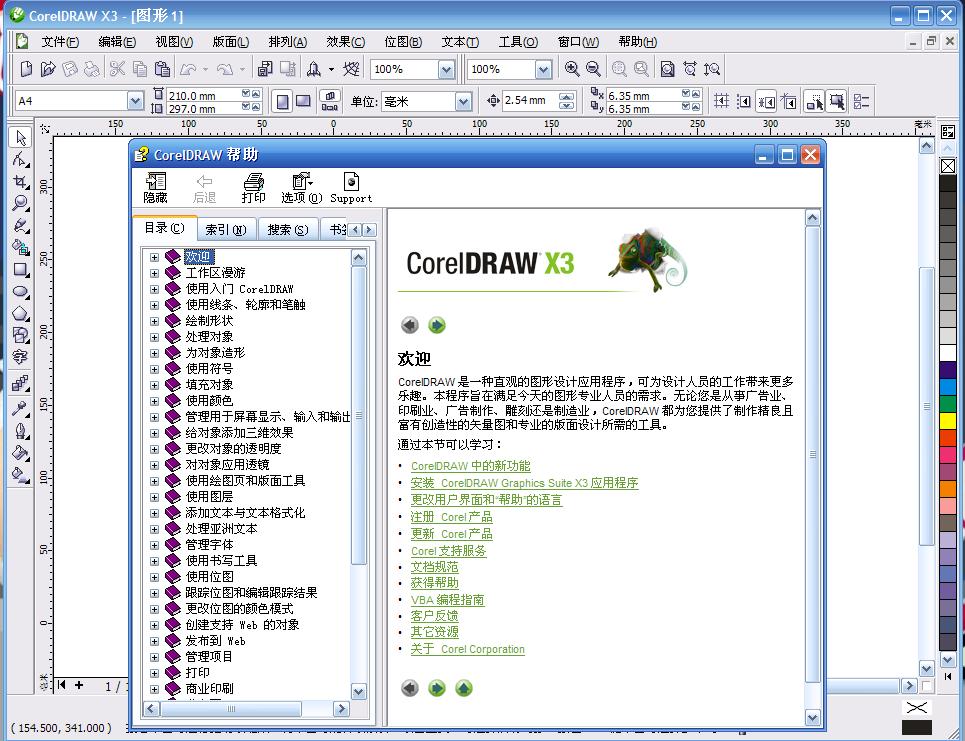Open the 单位 units dropdown (毫米)
Image resolution: width=965 pixels, height=741 pixels.
(463, 101)
